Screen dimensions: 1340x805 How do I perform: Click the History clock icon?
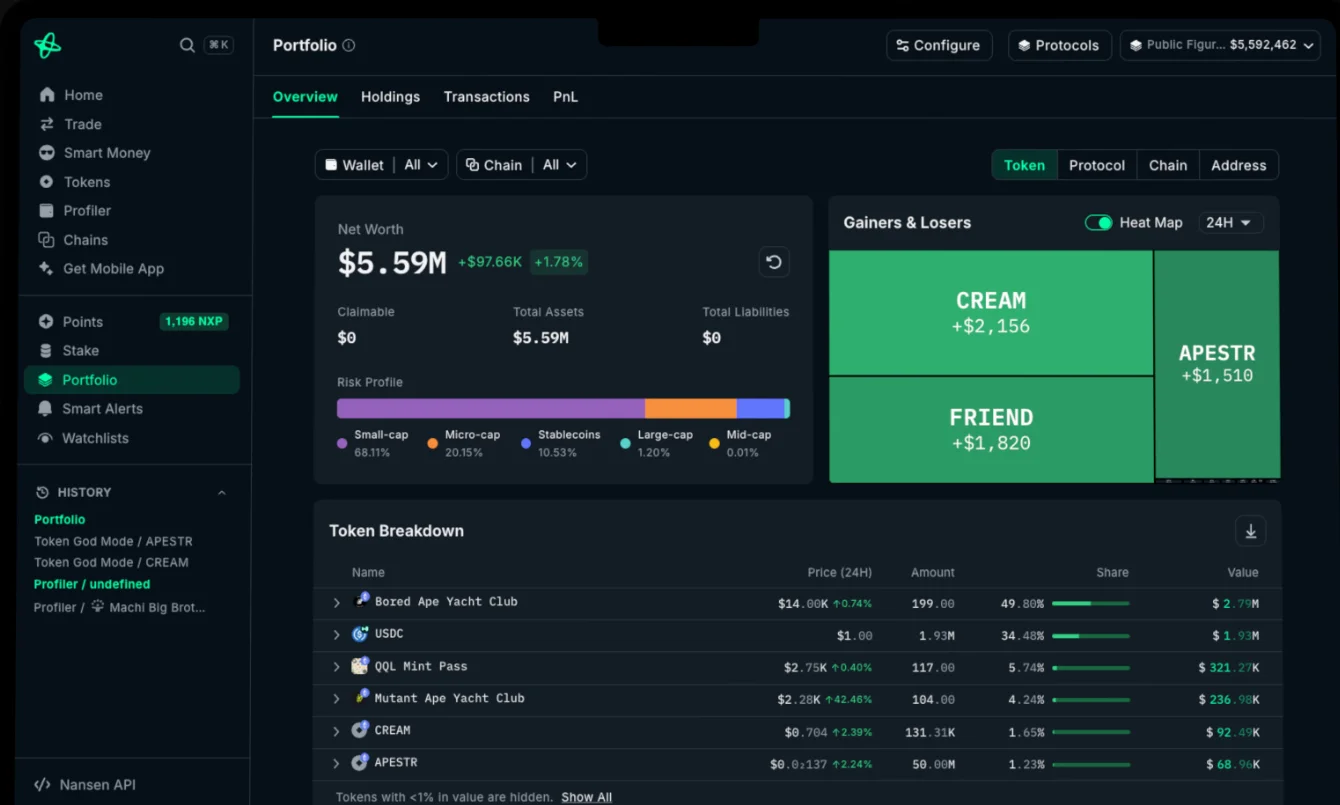(42, 492)
